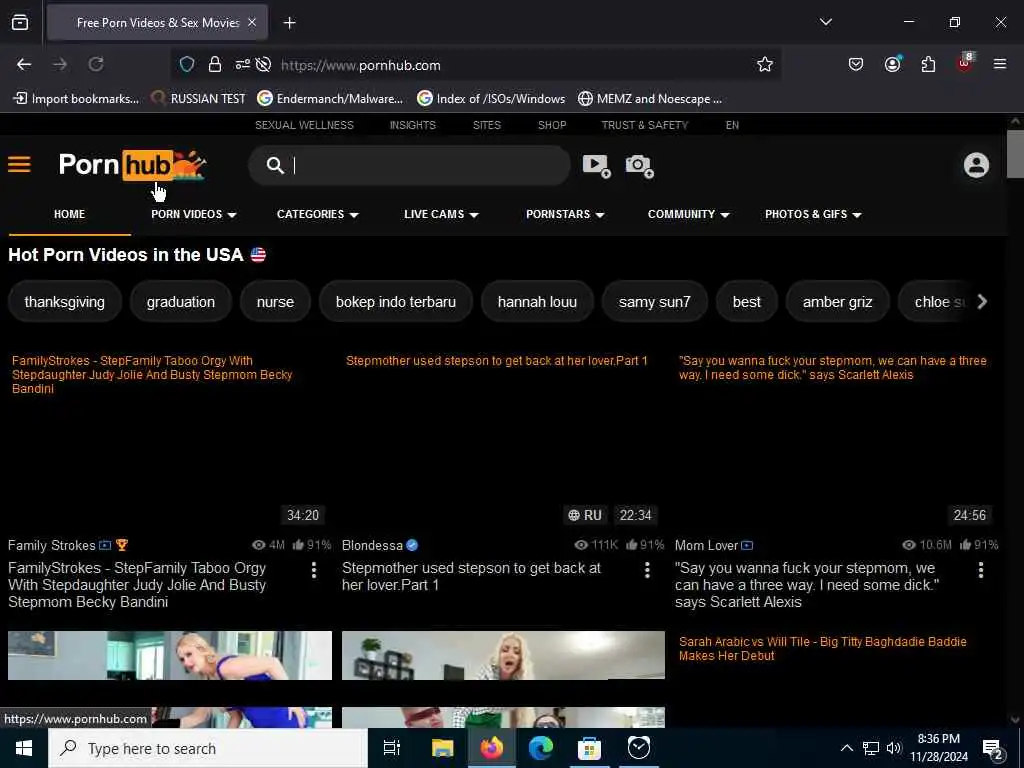The height and width of the screenshot is (768, 1024).
Task: Open Task View on the taskbar
Action: tap(392, 748)
